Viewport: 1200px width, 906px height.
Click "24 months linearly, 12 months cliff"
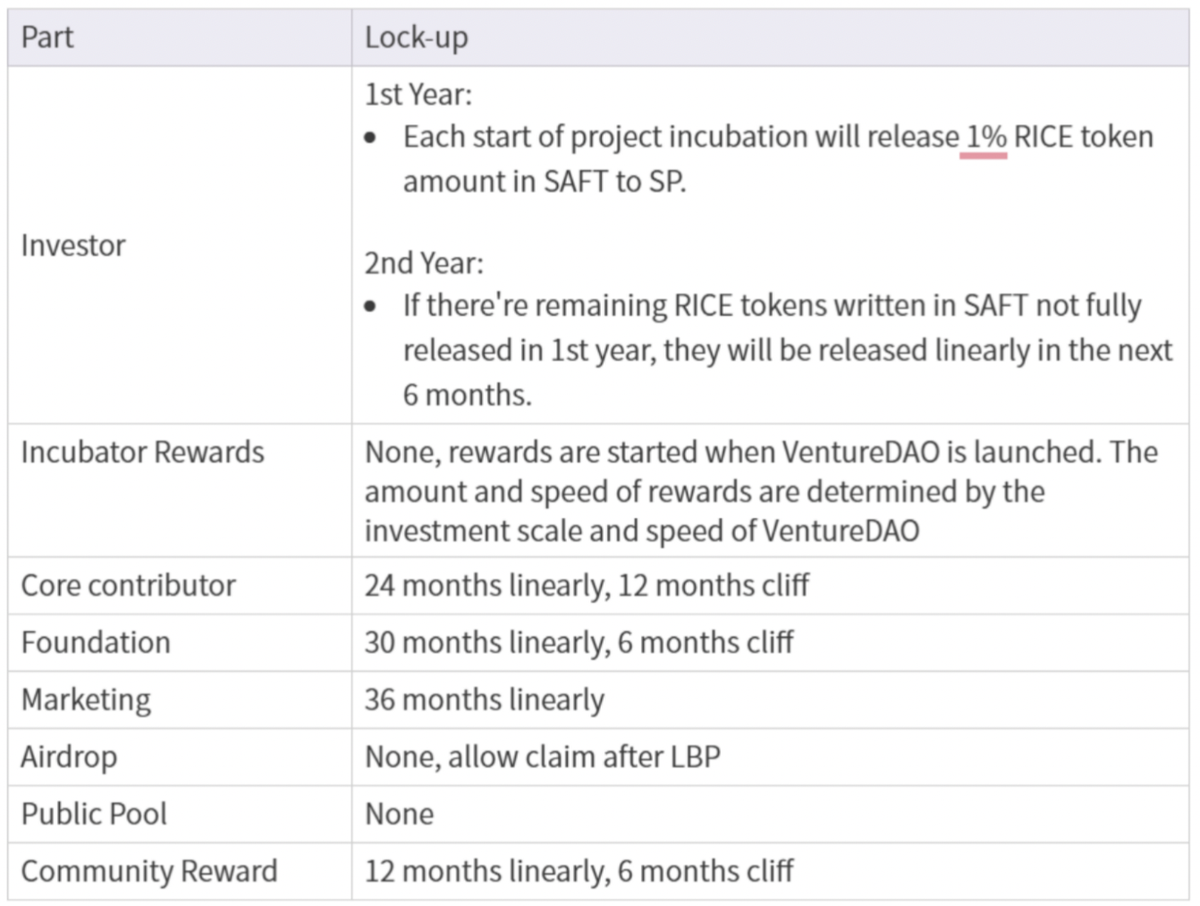(x=586, y=585)
